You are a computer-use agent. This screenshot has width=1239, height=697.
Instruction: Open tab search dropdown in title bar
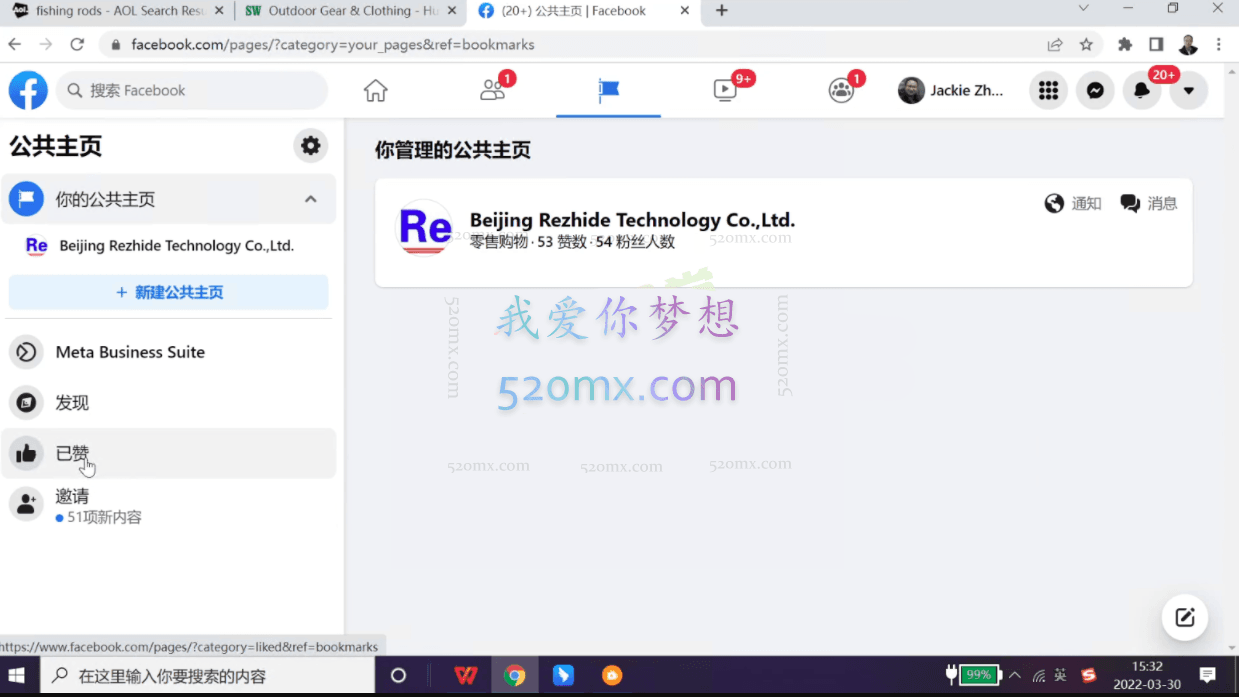click(x=1083, y=8)
